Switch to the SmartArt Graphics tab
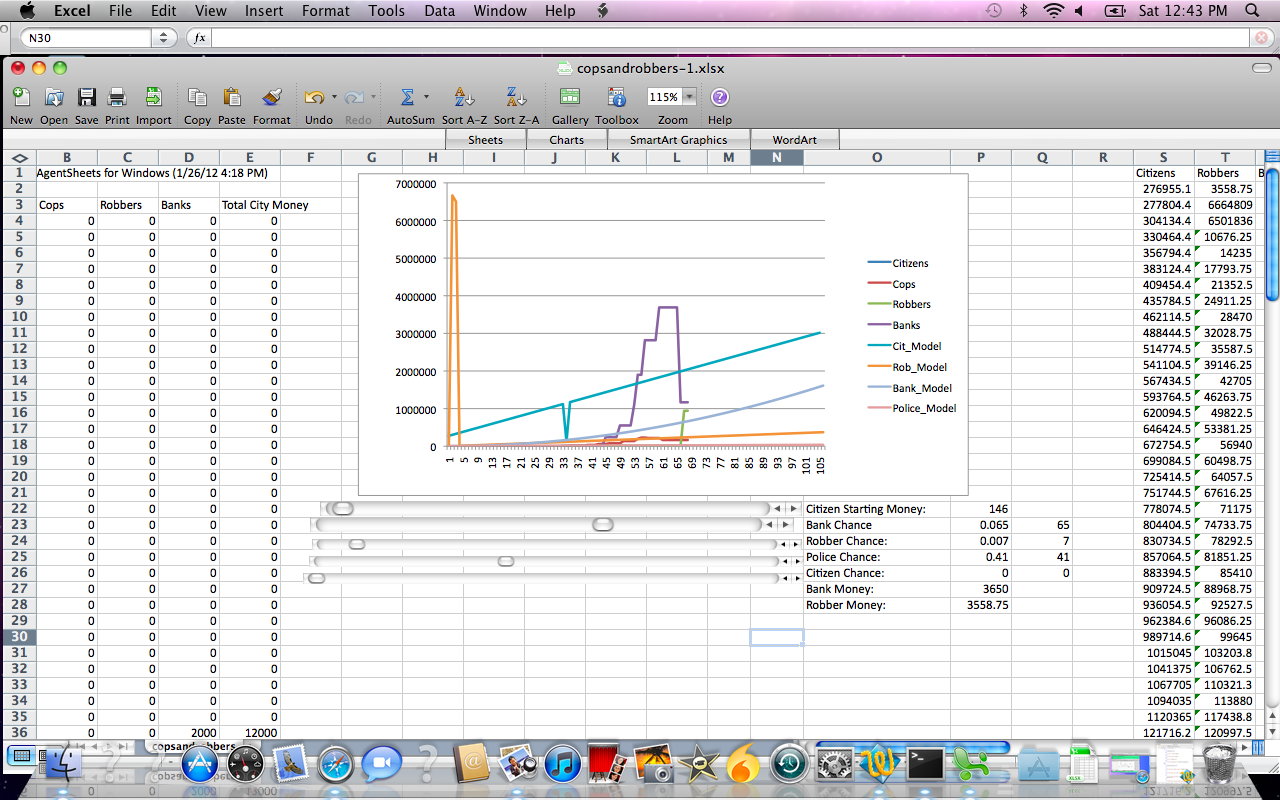Image resolution: width=1280 pixels, height=800 pixels. (x=678, y=139)
